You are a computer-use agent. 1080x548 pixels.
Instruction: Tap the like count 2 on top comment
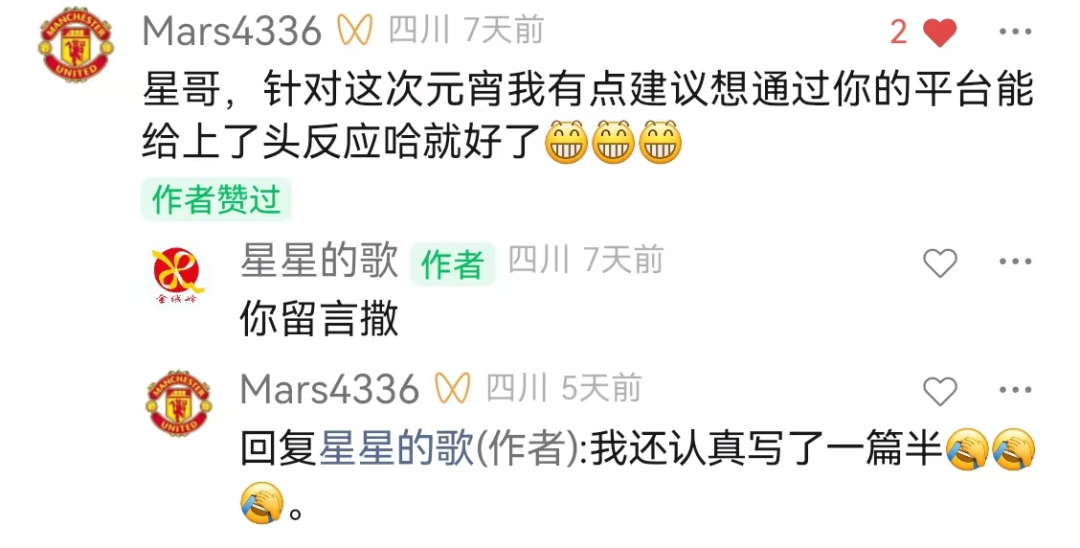pos(898,32)
